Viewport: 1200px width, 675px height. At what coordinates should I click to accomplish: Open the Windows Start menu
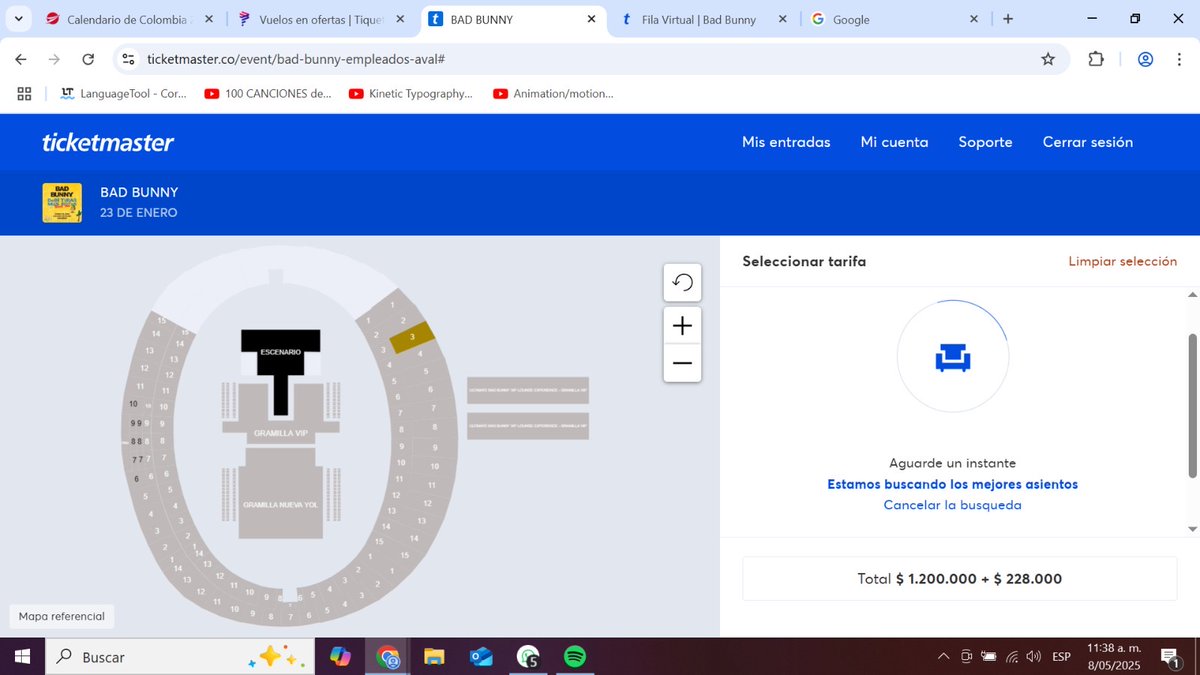tap(22, 657)
